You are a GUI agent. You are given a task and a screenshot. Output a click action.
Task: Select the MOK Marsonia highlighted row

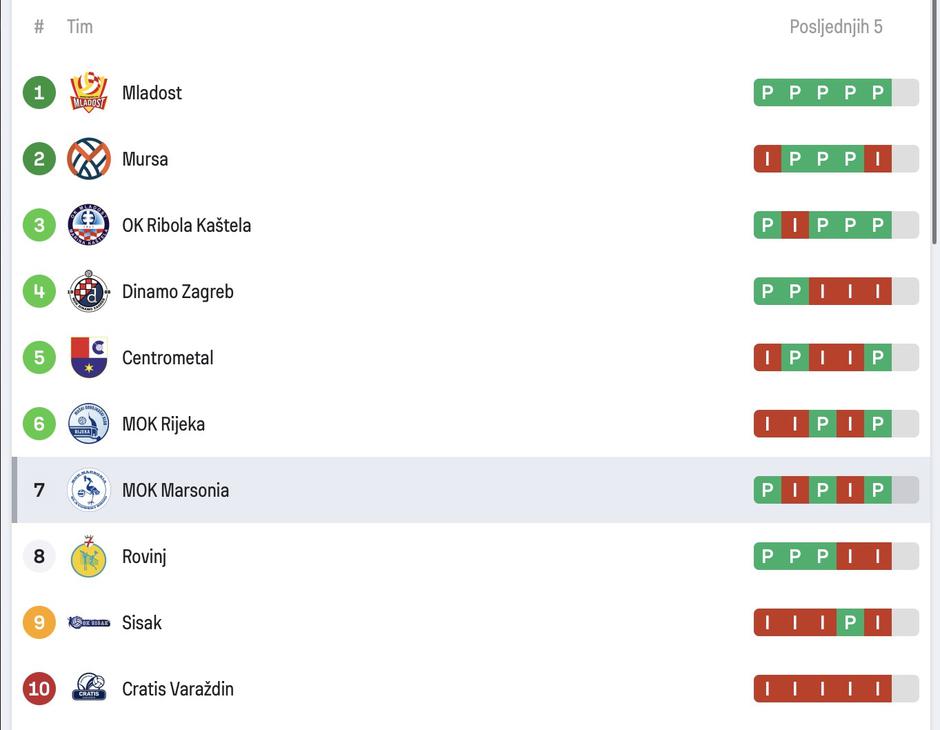(x=470, y=490)
